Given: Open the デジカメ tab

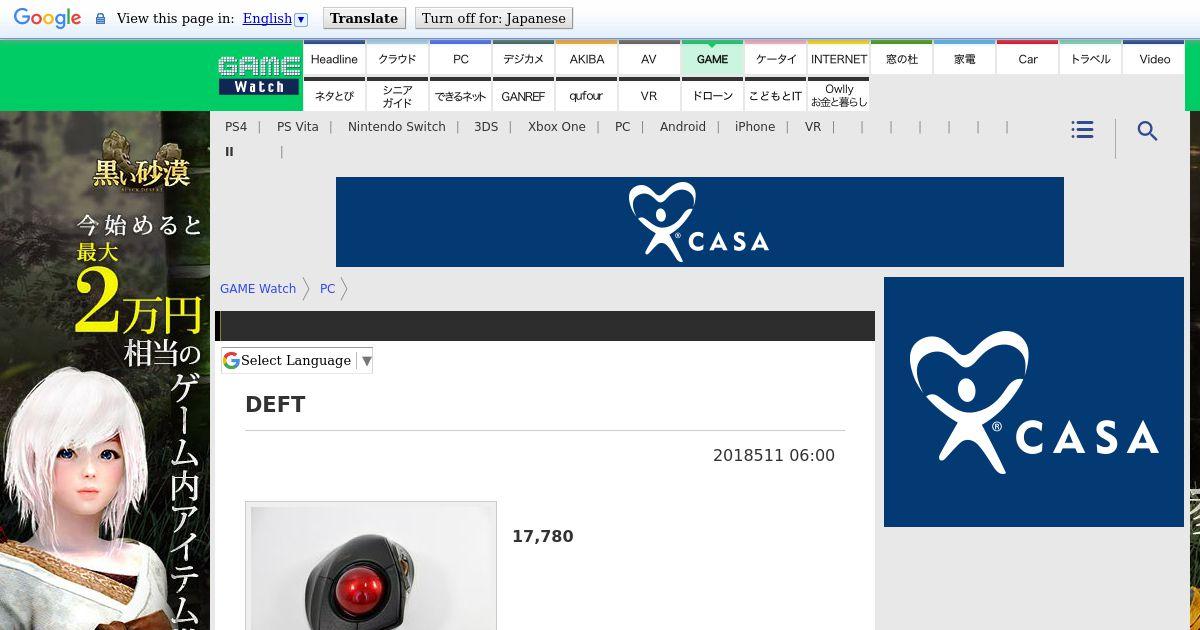Looking at the screenshot, I should coord(523,59).
